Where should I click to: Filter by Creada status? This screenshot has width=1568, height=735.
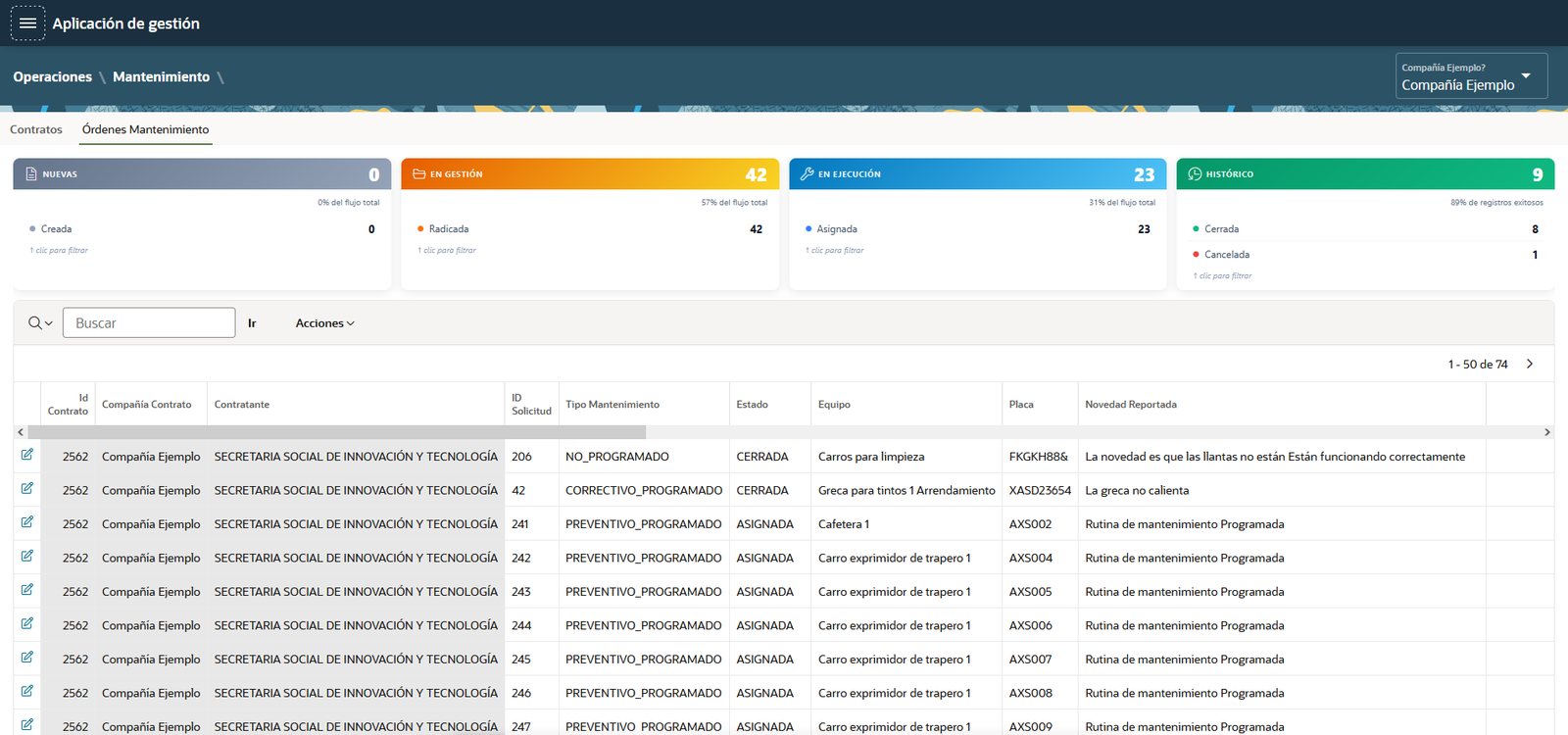coord(204,228)
